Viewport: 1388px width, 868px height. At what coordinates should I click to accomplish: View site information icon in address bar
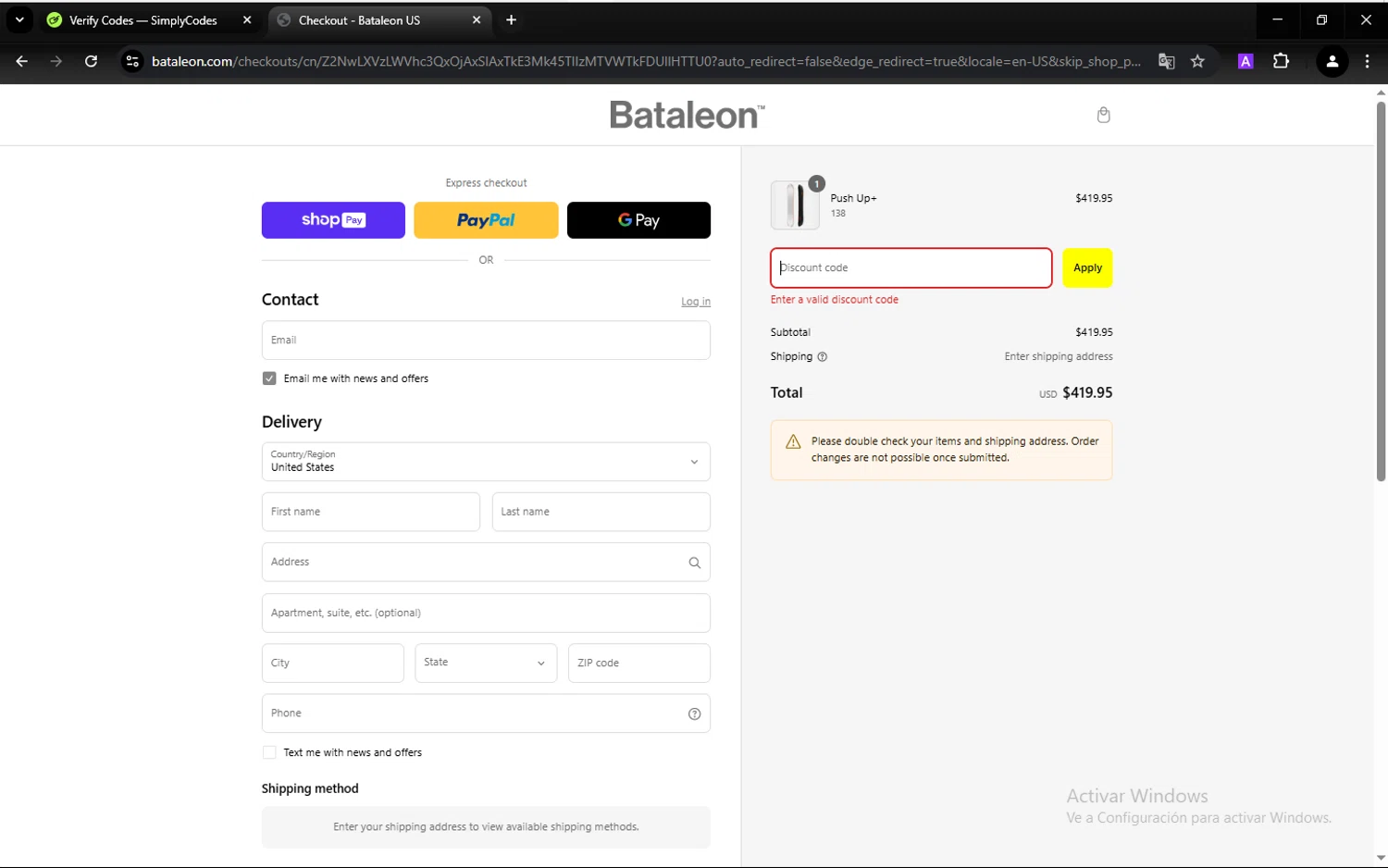click(132, 61)
